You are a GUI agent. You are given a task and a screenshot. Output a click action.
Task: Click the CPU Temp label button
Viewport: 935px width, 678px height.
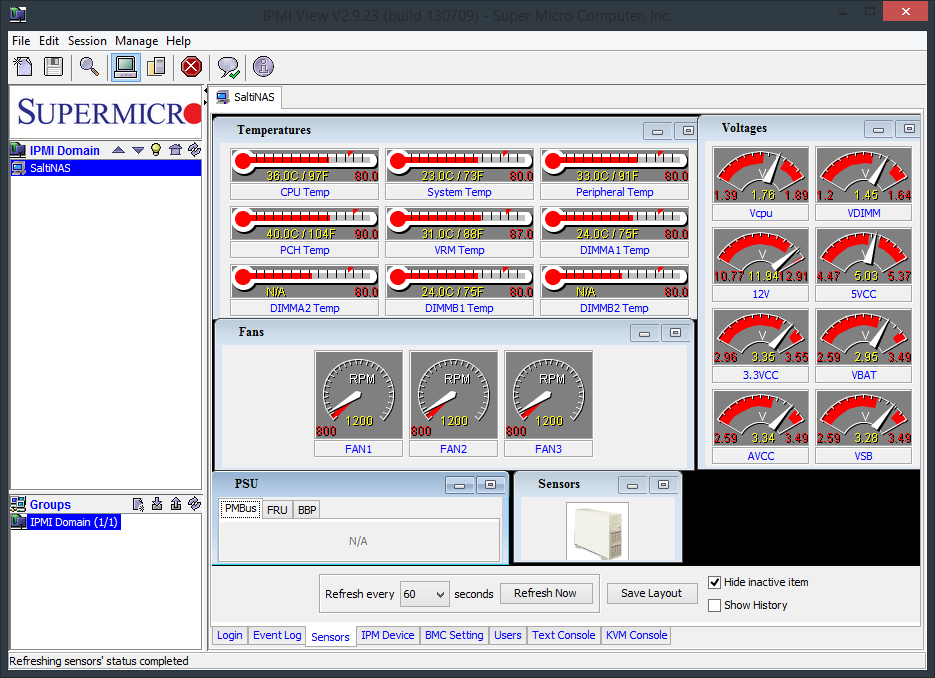click(304, 192)
